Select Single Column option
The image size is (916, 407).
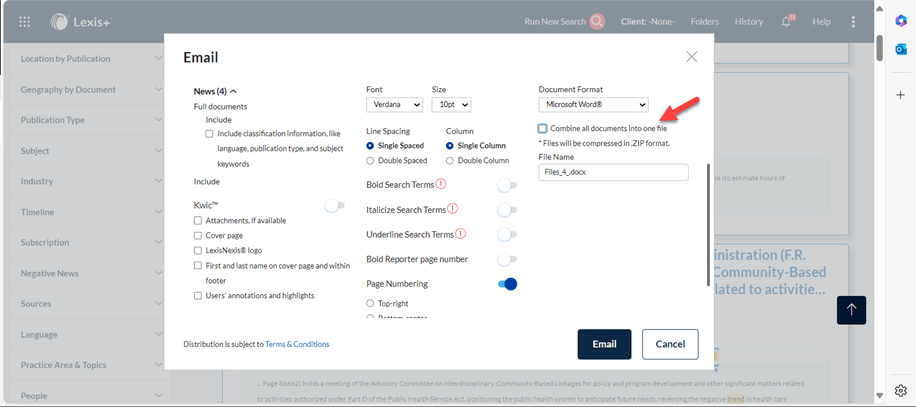(x=450, y=145)
